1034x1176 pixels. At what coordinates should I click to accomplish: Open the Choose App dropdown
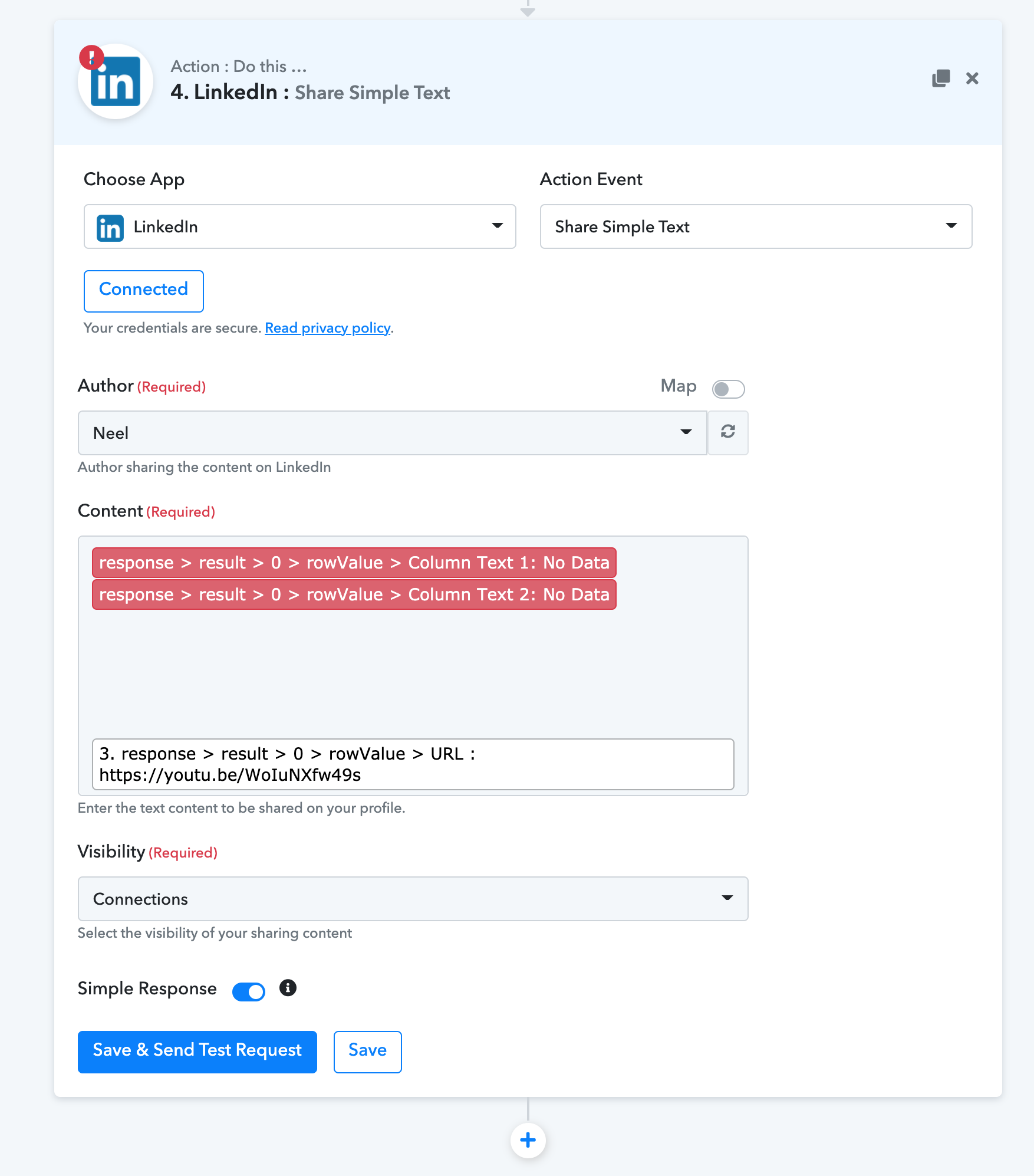[300, 226]
